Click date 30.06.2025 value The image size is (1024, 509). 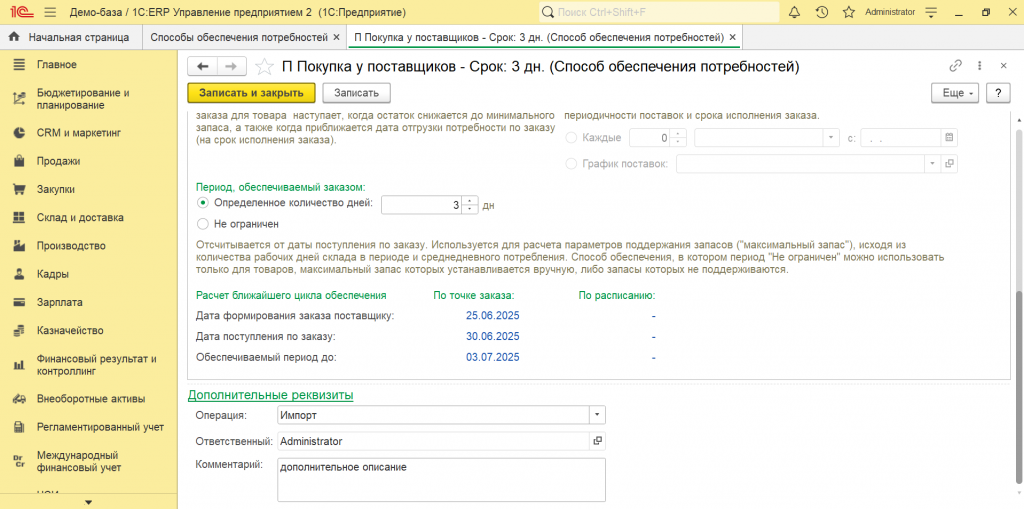tap(492, 337)
